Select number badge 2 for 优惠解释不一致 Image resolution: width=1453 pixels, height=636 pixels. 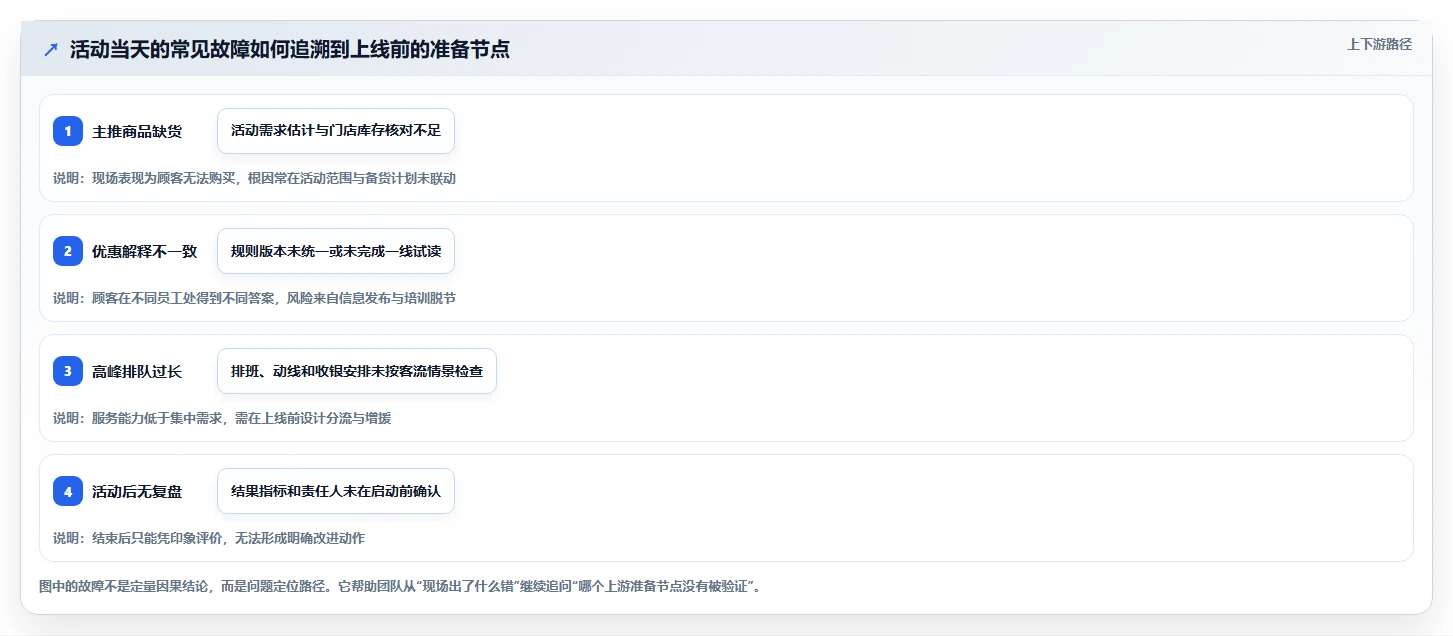tap(68, 251)
